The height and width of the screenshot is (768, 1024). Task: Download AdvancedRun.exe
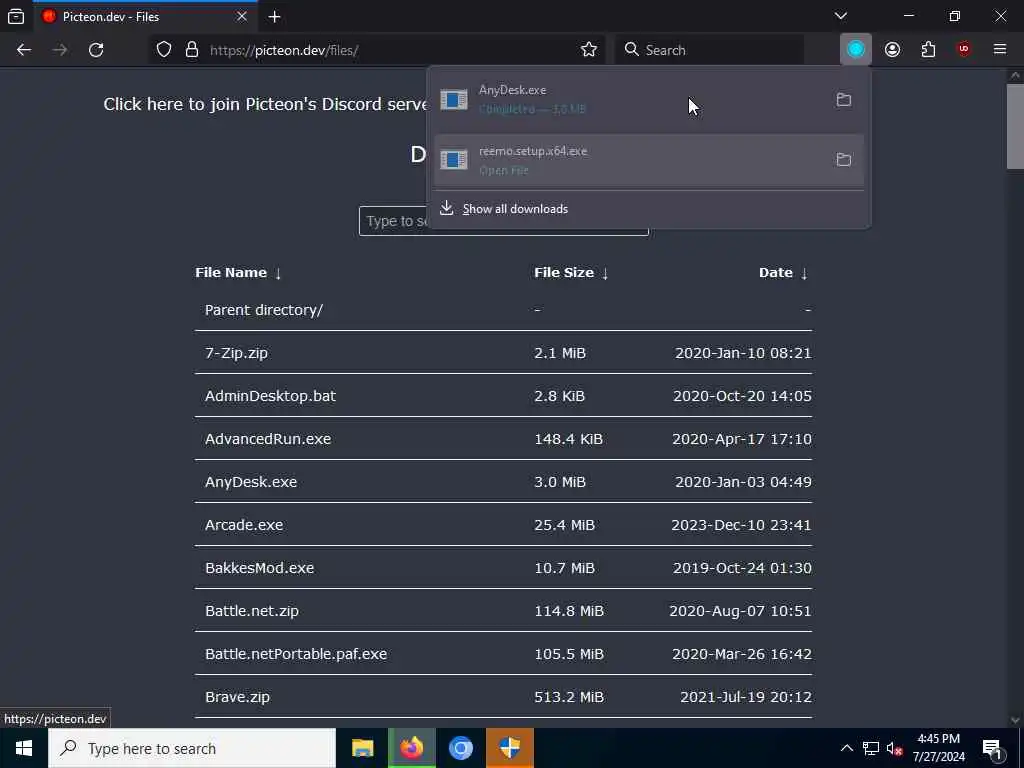[268, 439]
